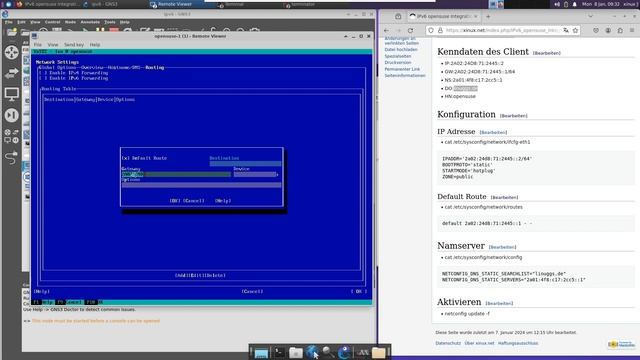Open battery indicator in top panel
This screenshot has width=640, height=360.
click(x=566, y=4)
